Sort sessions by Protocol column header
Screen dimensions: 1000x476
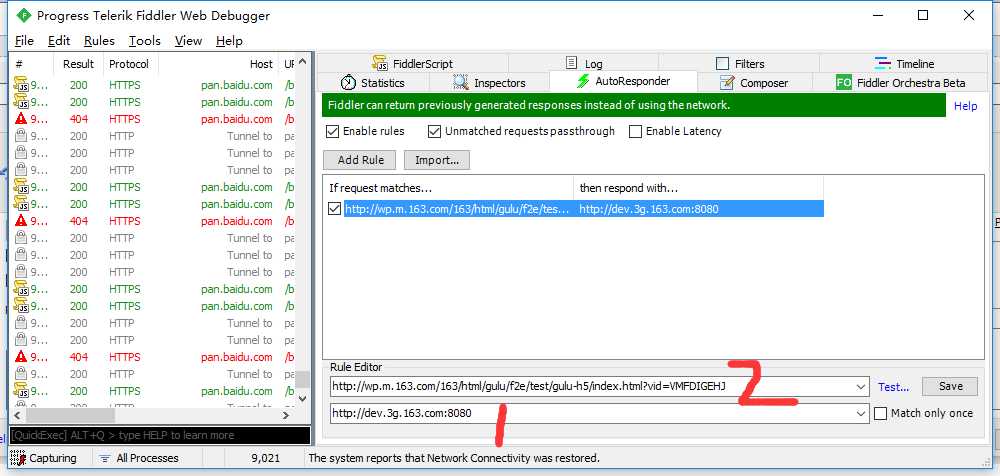coord(130,64)
